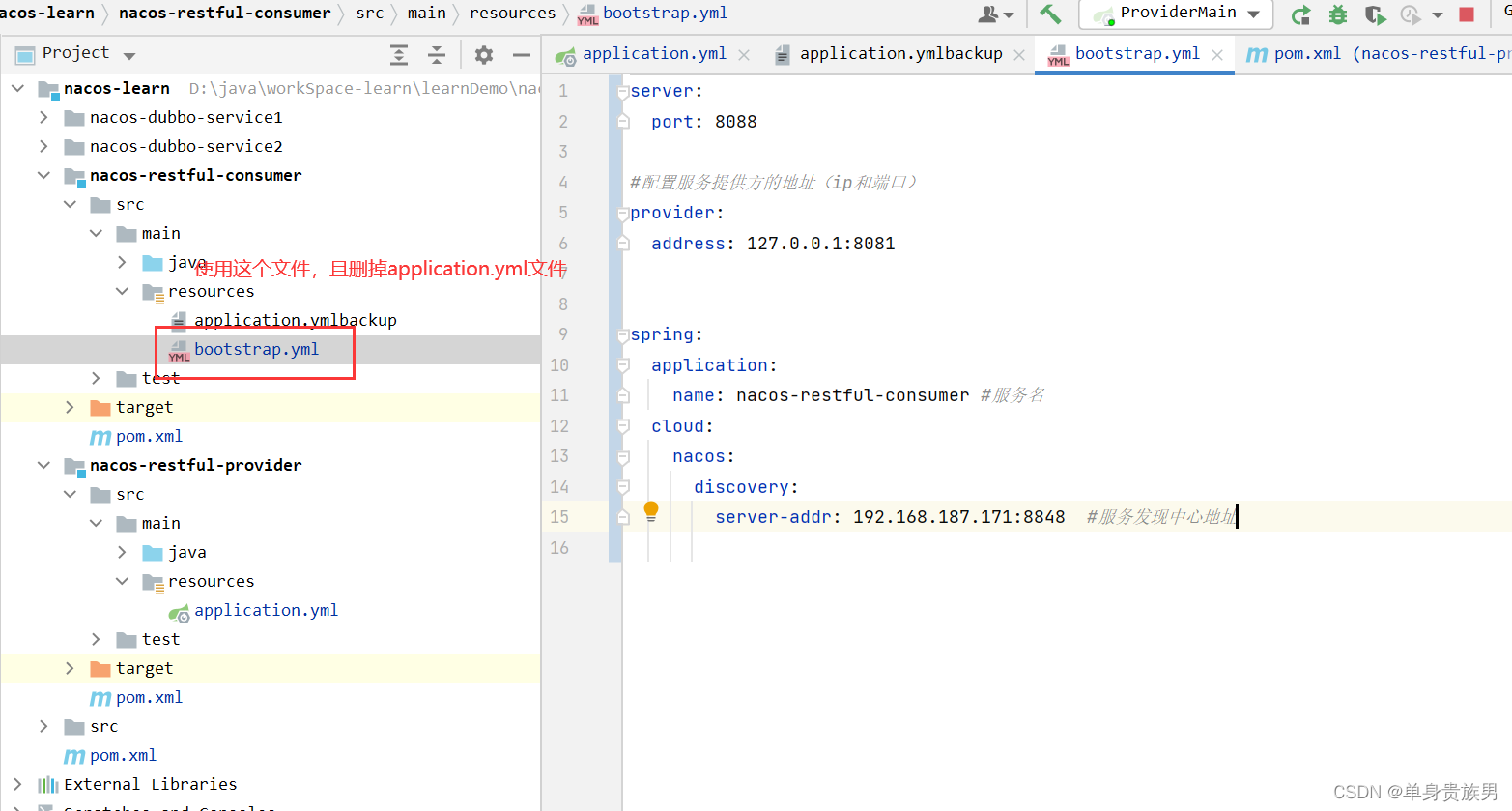Click line number 16 in the gutter
This screenshot has height=811, width=1512.
coord(559,548)
